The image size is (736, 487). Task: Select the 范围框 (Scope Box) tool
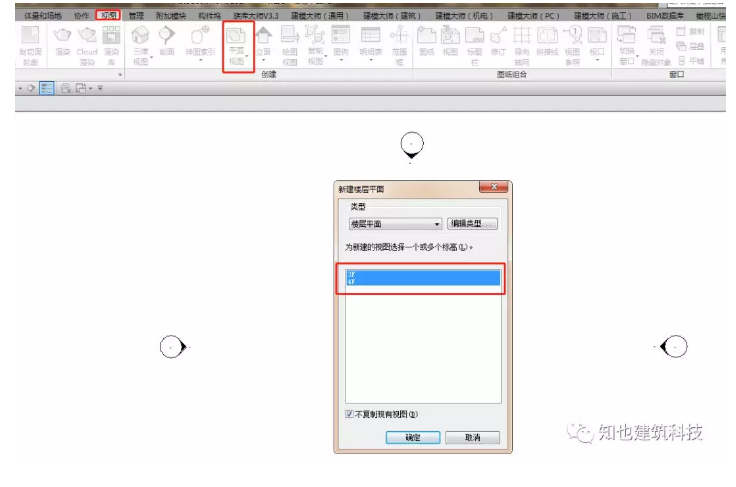tap(399, 46)
